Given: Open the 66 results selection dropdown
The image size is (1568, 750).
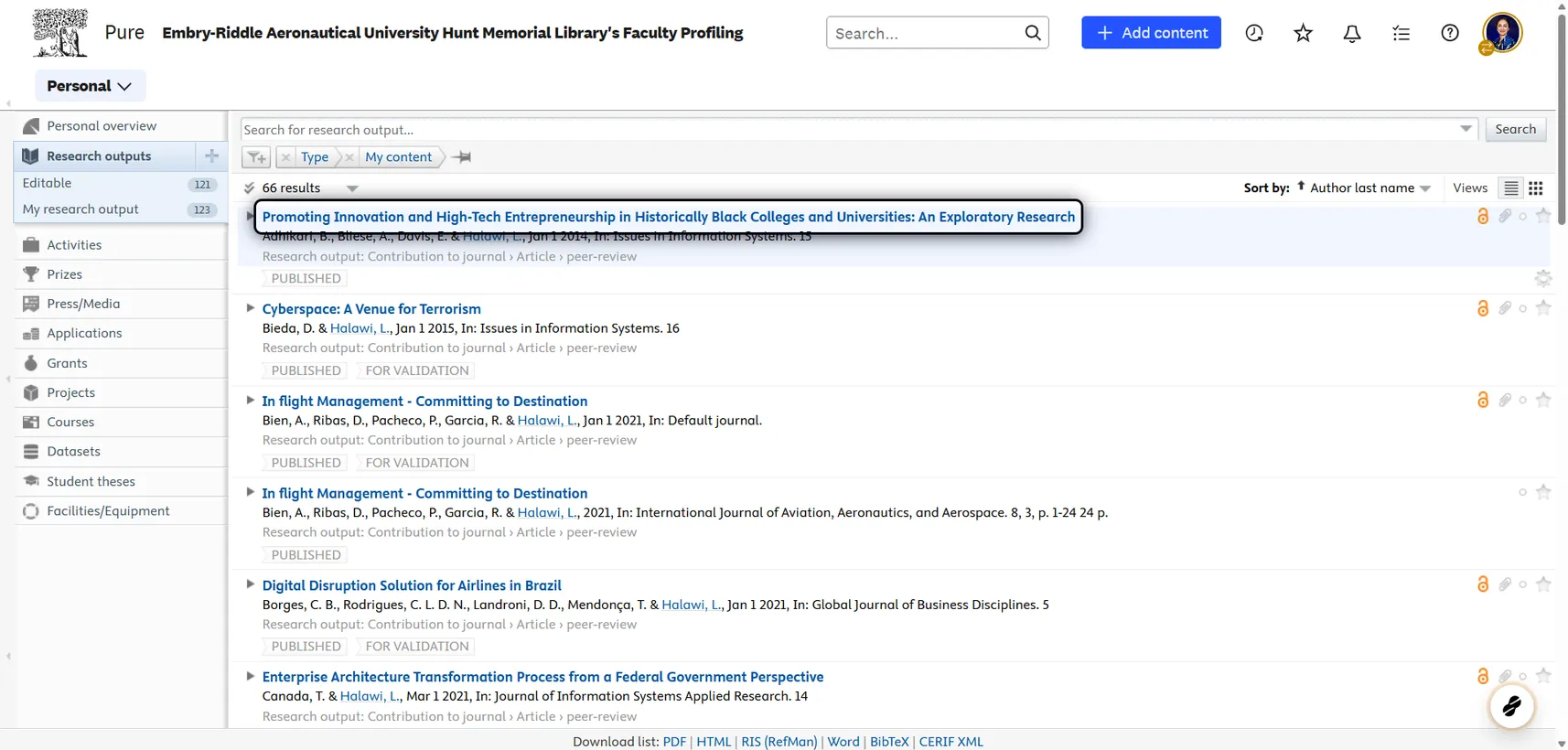Looking at the screenshot, I should tap(352, 188).
